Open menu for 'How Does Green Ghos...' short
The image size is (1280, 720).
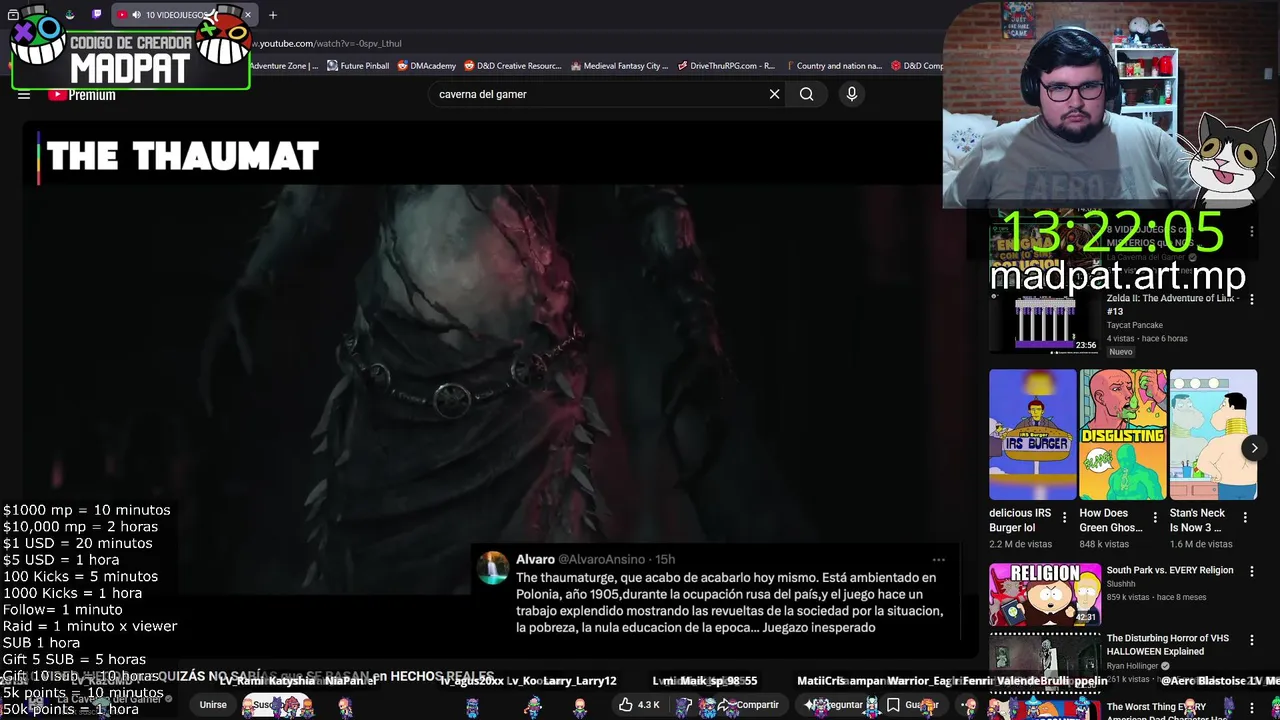1154,518
